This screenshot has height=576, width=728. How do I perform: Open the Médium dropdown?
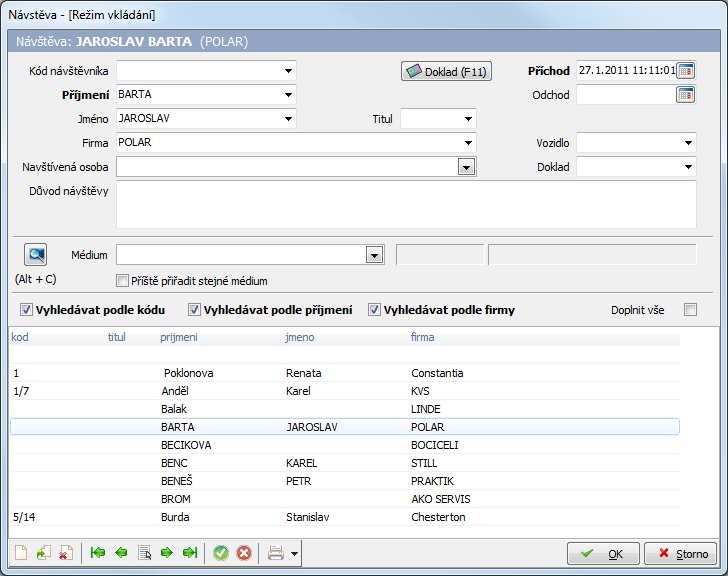[x=375, y=255]
